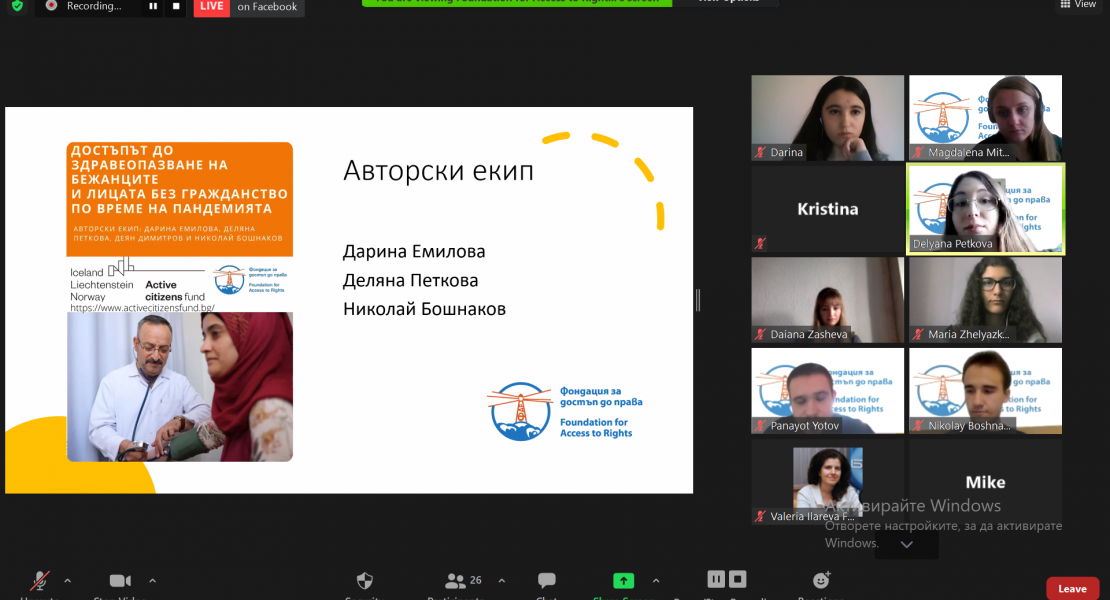This screenshot has width=1110, height=600.
Task: Select Daiana Zasheva's video tile
Action: pyautogui.click(x=828, y=300)
